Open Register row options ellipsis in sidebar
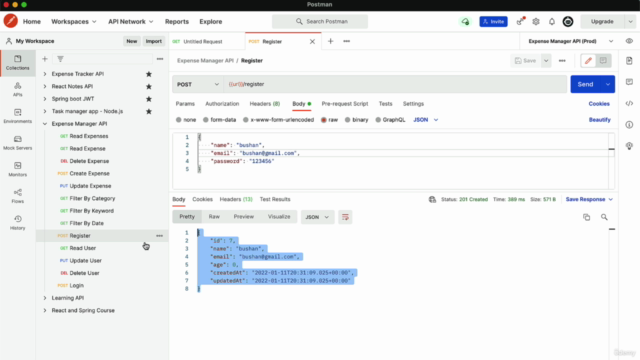The image size is (640, 360). (x=159, y=236)
